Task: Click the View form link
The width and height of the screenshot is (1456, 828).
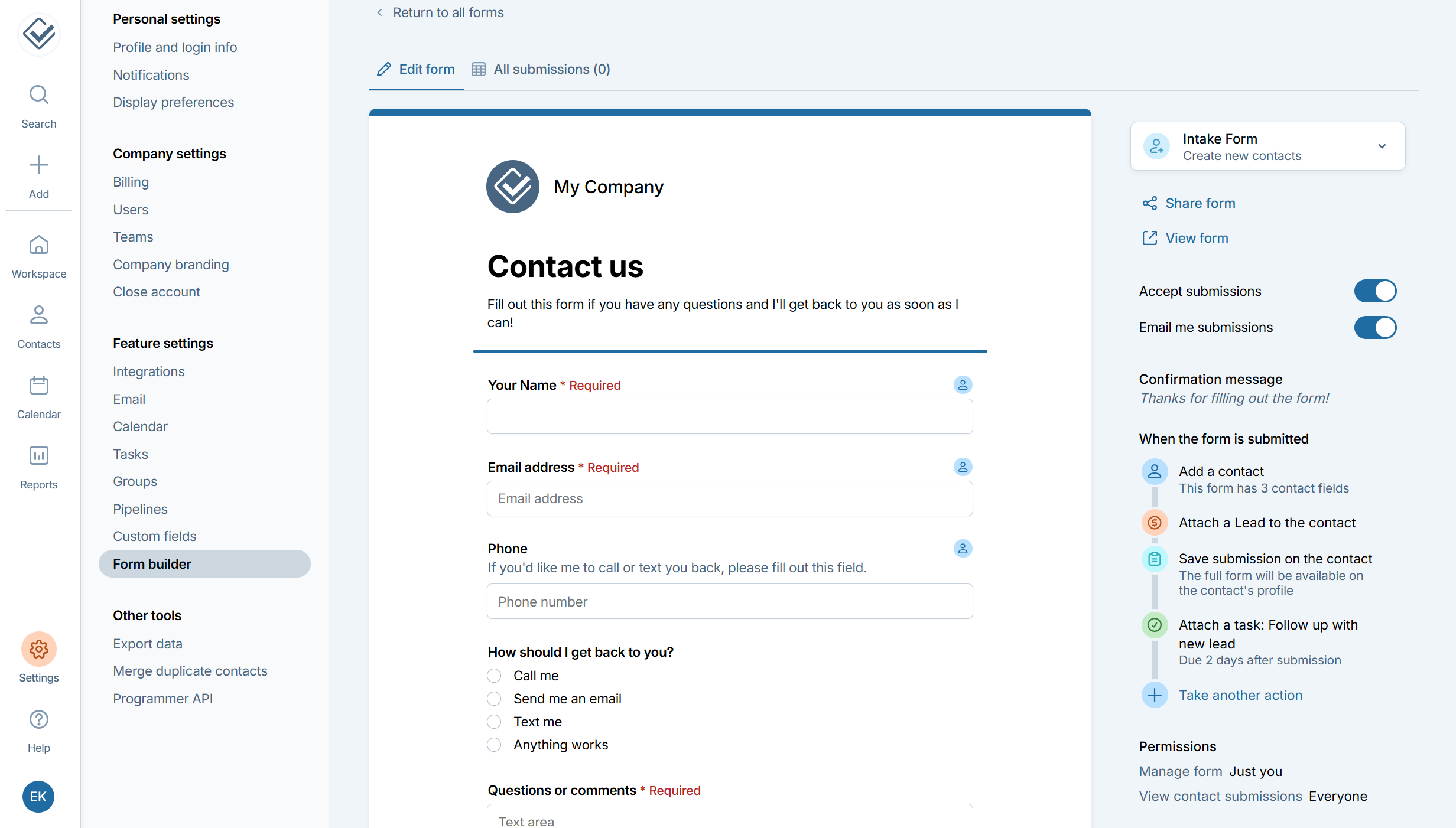Action: (1197, 238)
